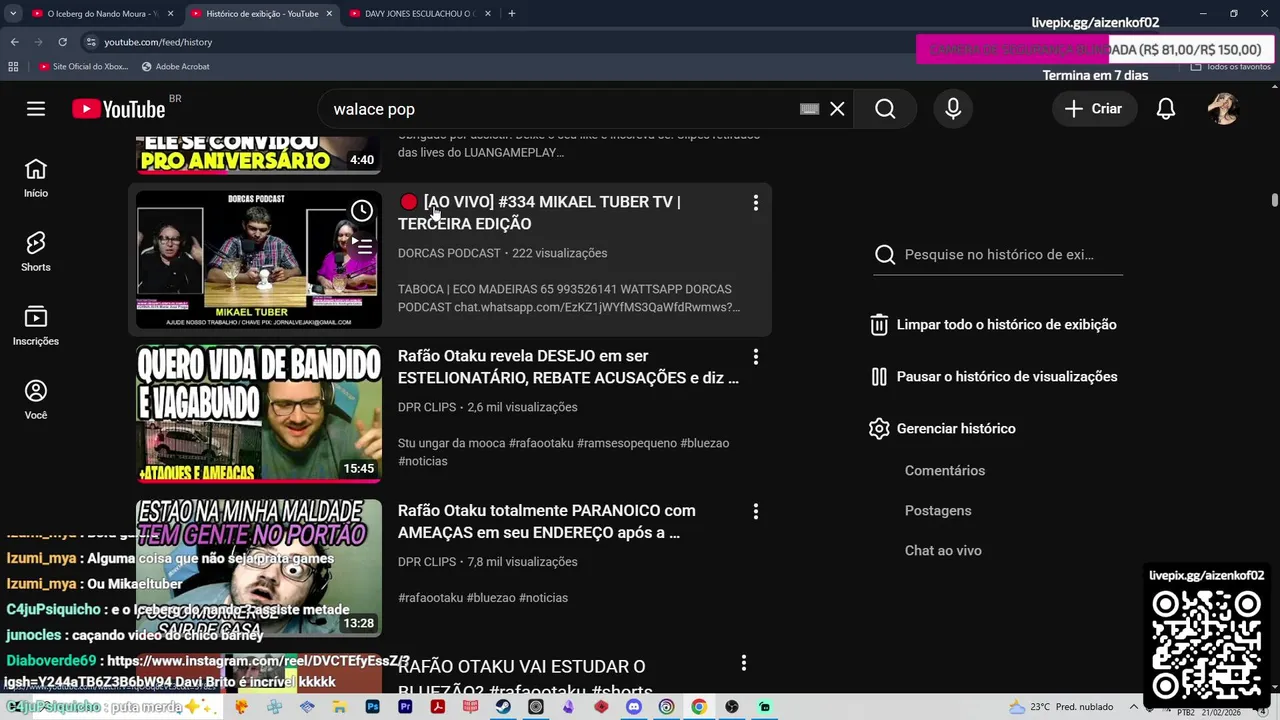Screen dimensions: 1280x720
Task: Open Steam from the taskbar
Action: point(503,707)
